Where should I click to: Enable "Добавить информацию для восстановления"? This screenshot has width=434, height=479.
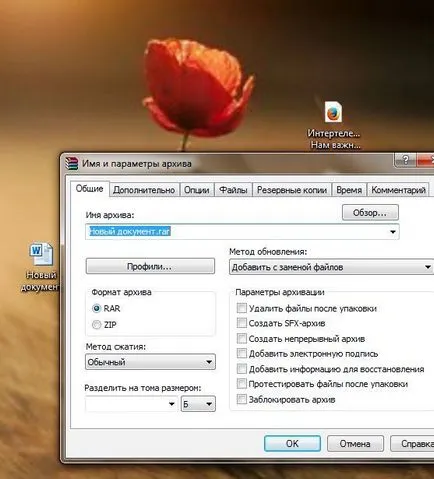(x=242, y=369)
